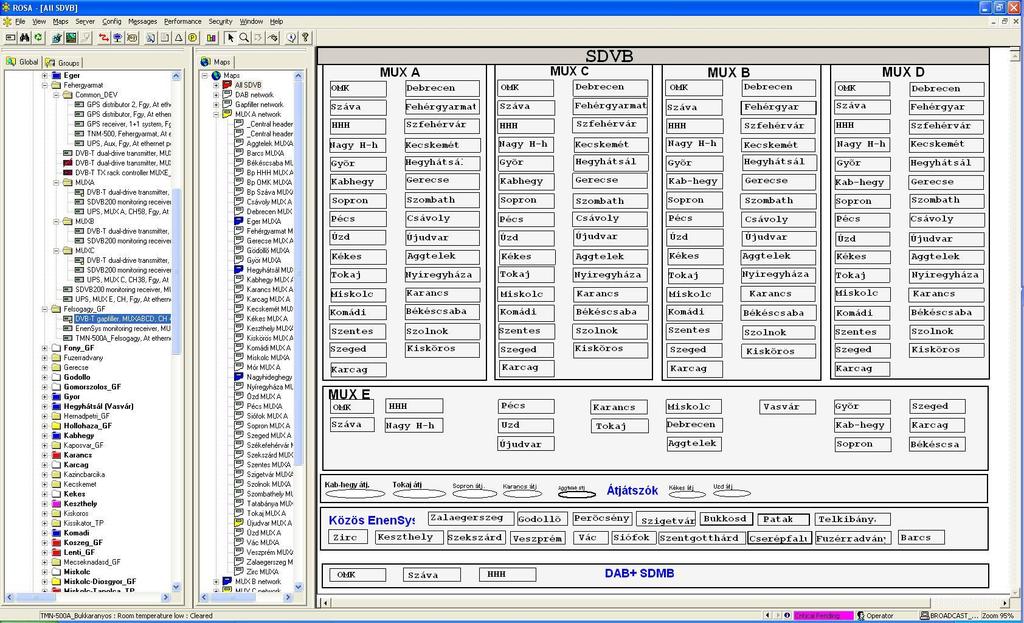Click the red DVB-T TX rack controller device icon
Image resolution: width=1024 pixels, height=623 pixels.
coord(67,172)
